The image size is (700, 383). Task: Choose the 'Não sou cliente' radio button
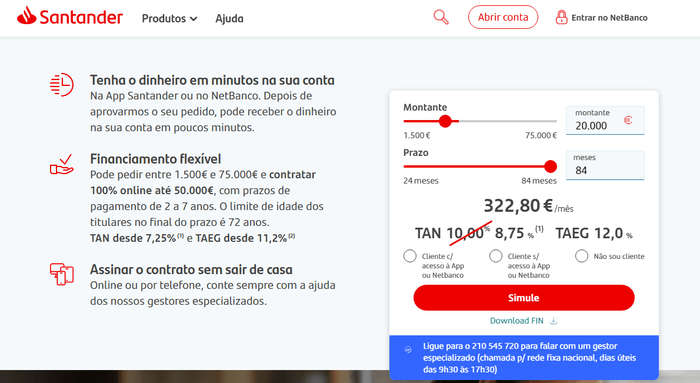pyautogui.click(x=581, y=256)
